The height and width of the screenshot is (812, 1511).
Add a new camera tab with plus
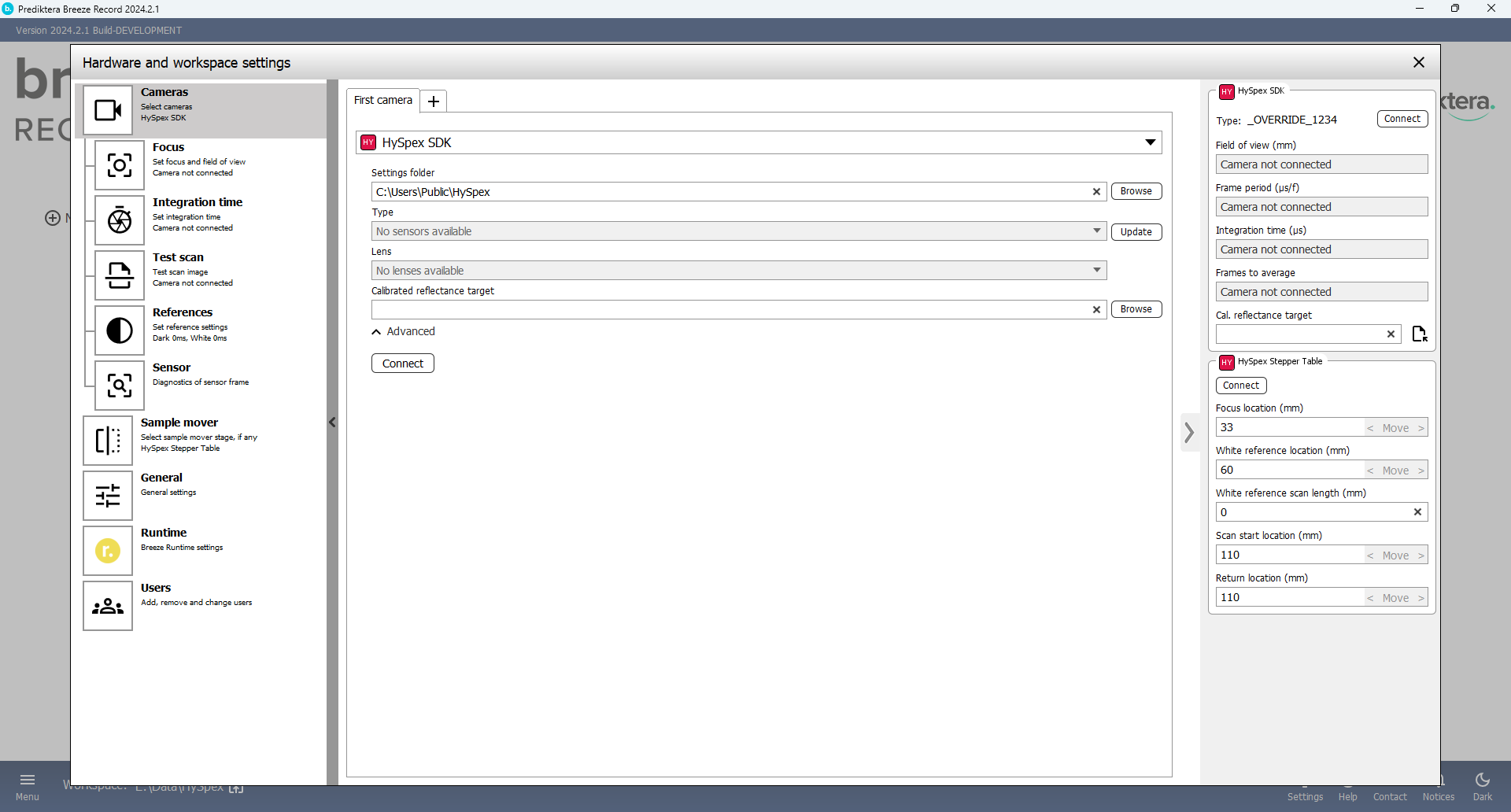[433, 101]
